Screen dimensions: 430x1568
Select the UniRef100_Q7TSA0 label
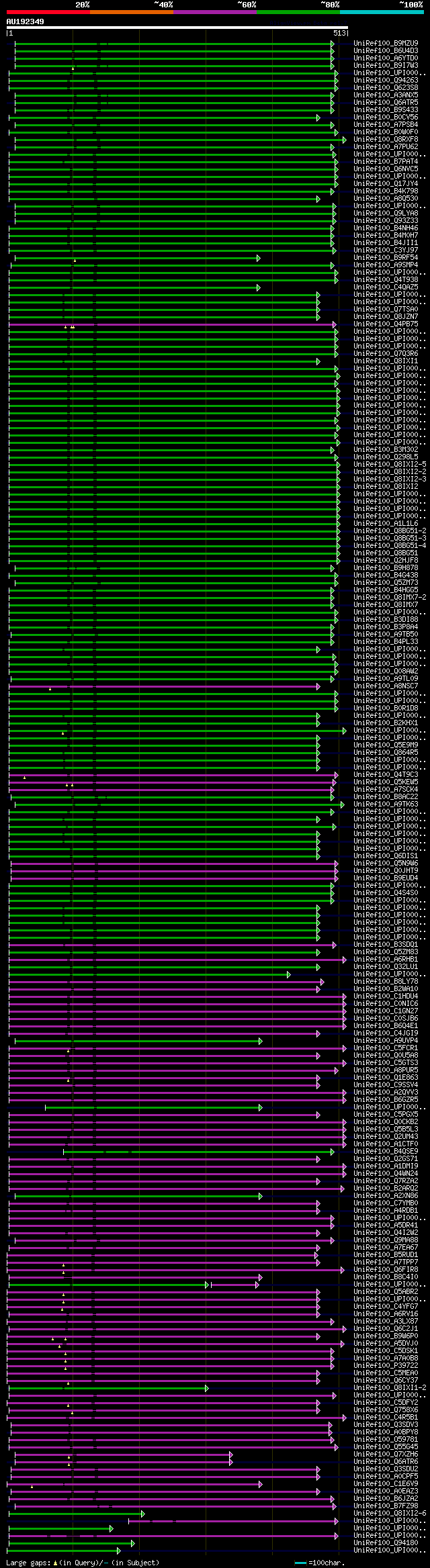coord(386,310)
